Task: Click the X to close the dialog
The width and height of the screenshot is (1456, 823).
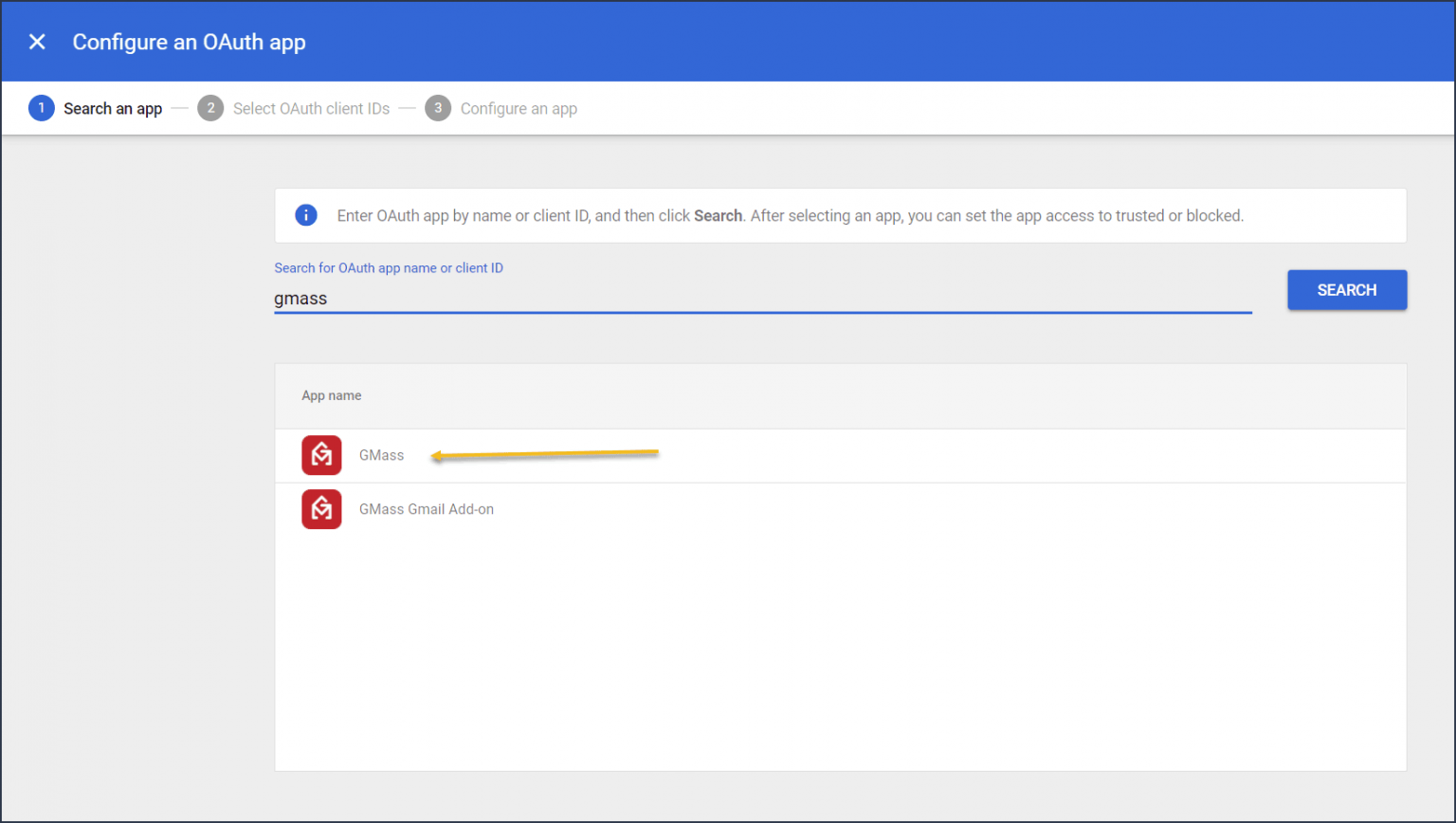Action: pos(37,42)
